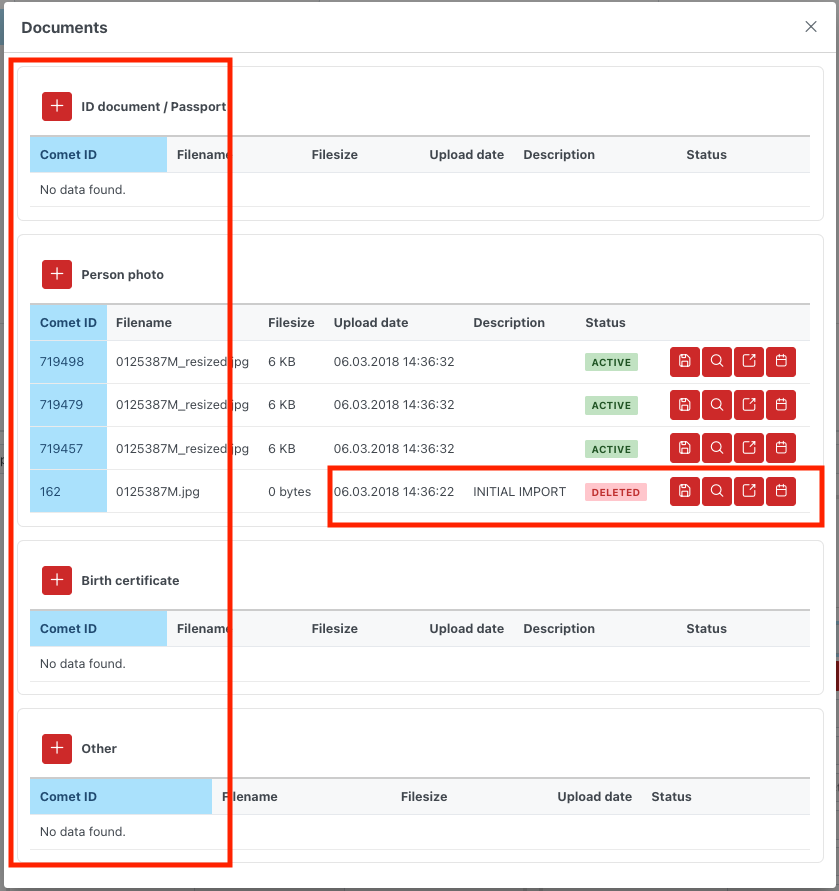The width and height of the screenshot is (839, 891).
Task: Save document 719498 using the disk icon
Action: coord(684,362)
